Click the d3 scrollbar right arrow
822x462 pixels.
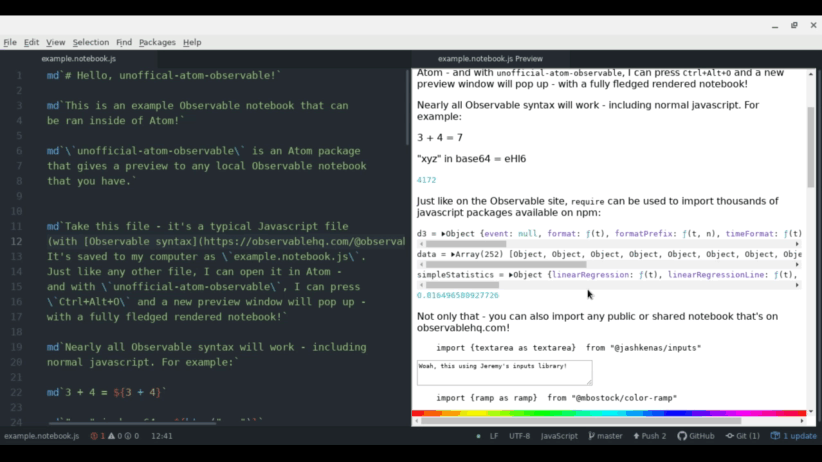pos(797,244)
